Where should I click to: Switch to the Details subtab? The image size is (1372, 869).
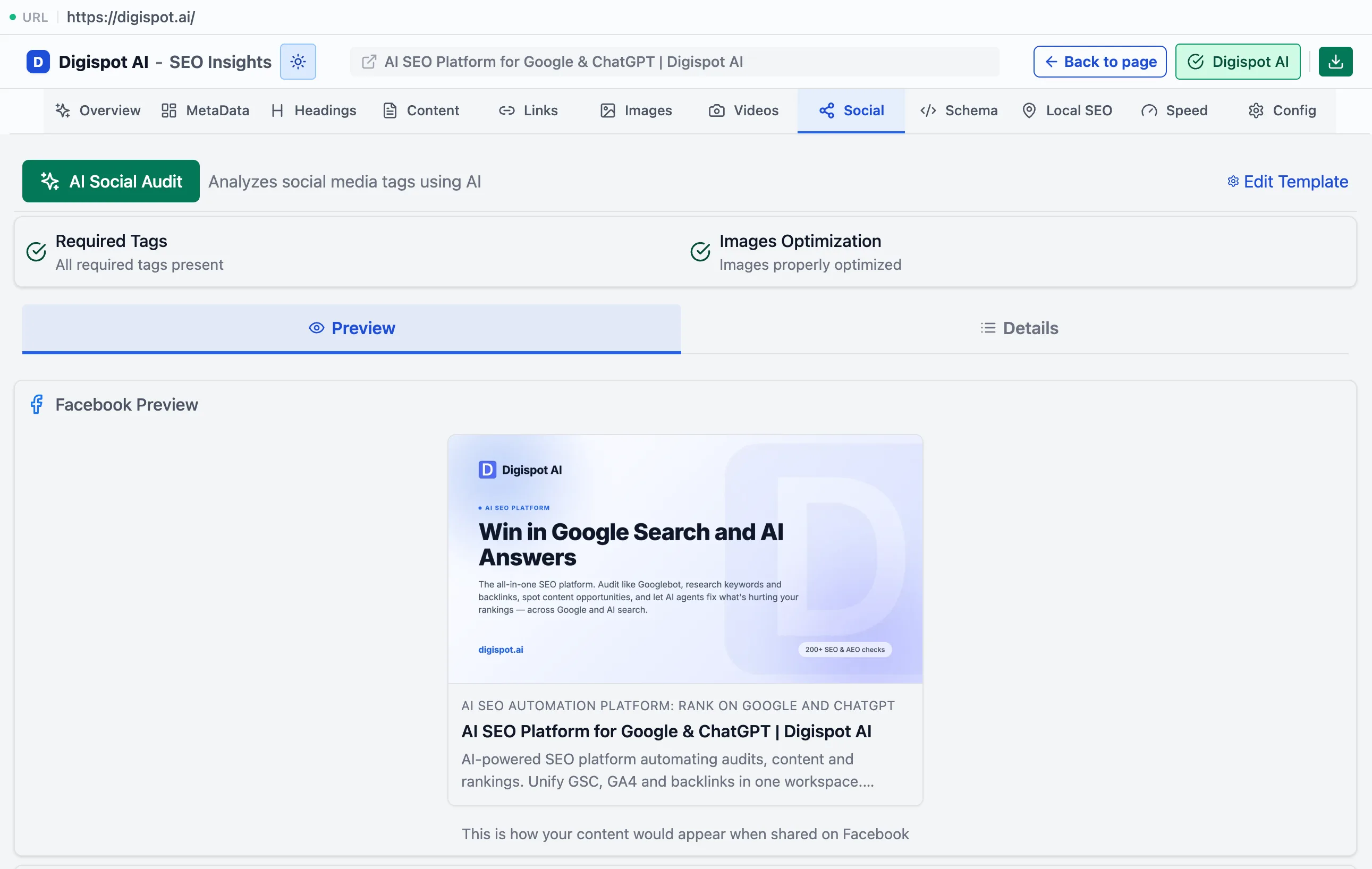pos(1019,329)
